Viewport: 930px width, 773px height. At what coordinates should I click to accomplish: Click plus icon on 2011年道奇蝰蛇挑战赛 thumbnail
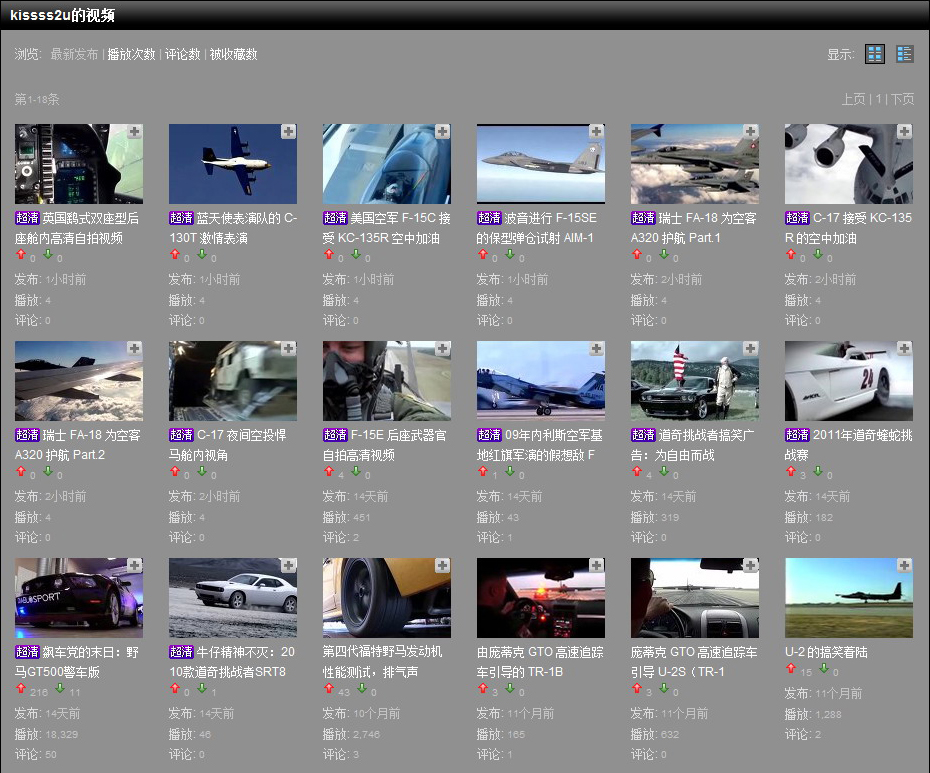click(x=904, y=349)
